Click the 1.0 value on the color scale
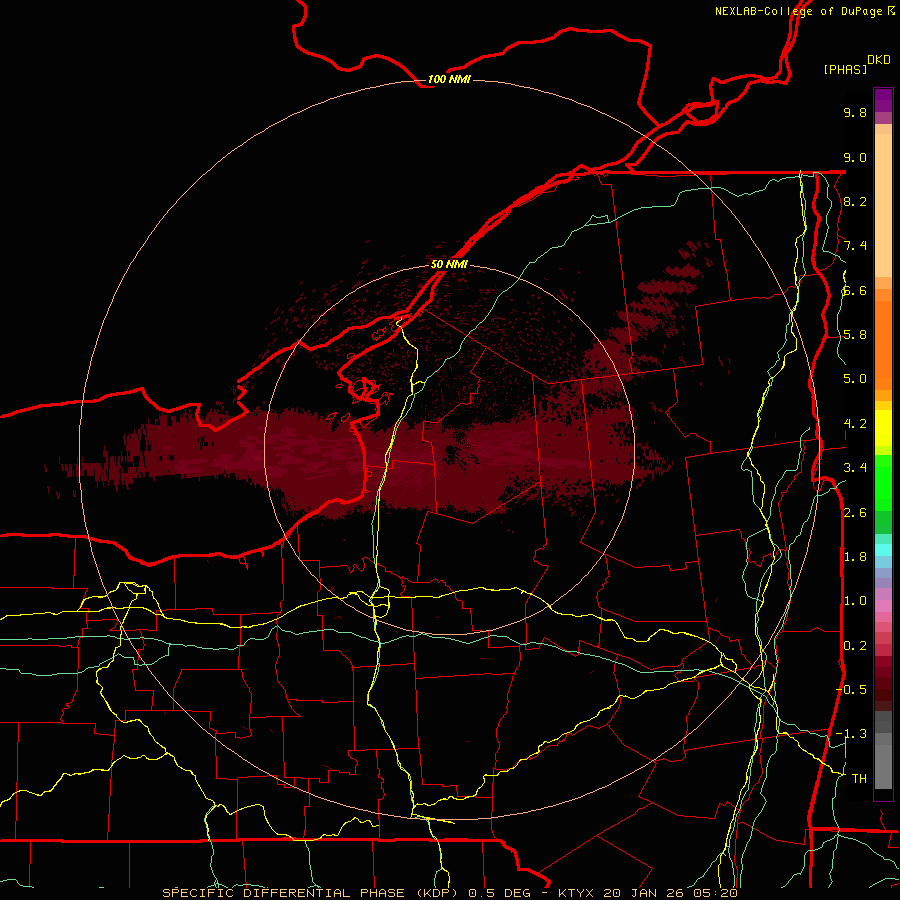This screenshot has width=900, height=900. tap(855, 601)
